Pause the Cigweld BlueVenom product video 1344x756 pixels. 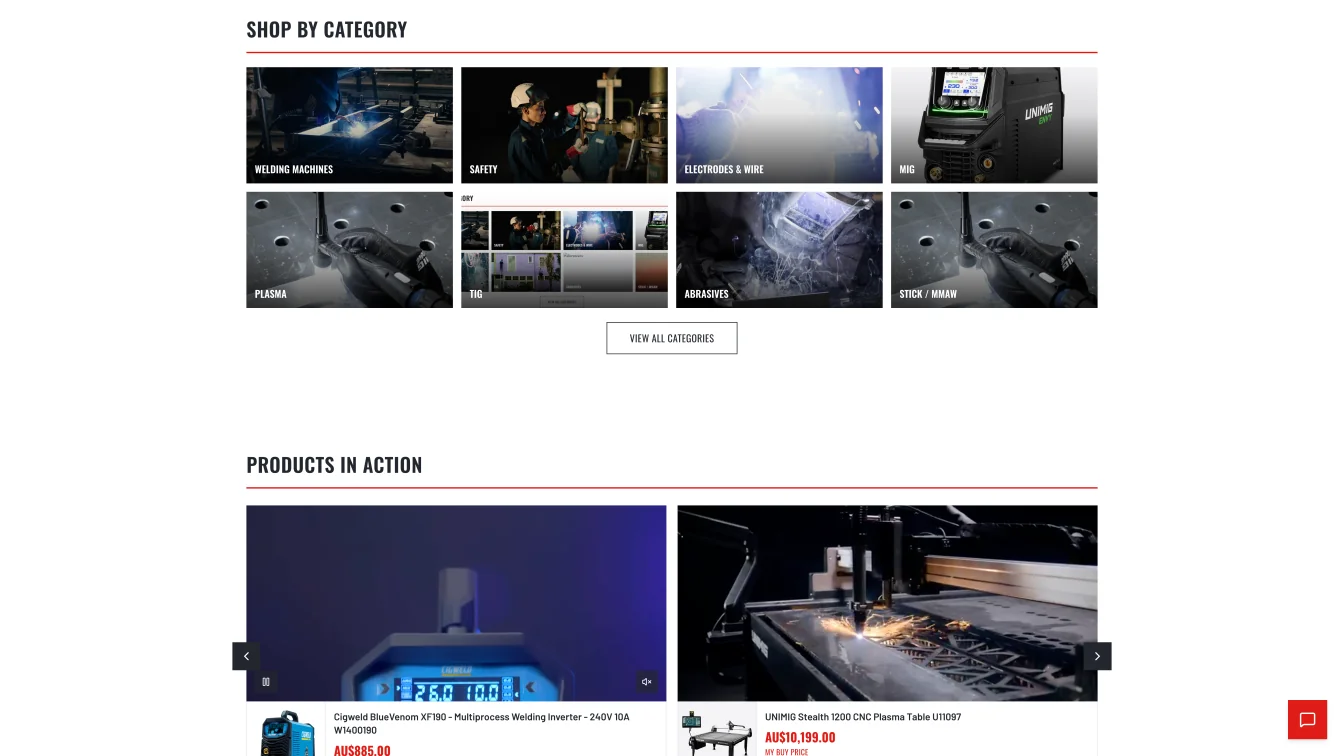[265, 681]
